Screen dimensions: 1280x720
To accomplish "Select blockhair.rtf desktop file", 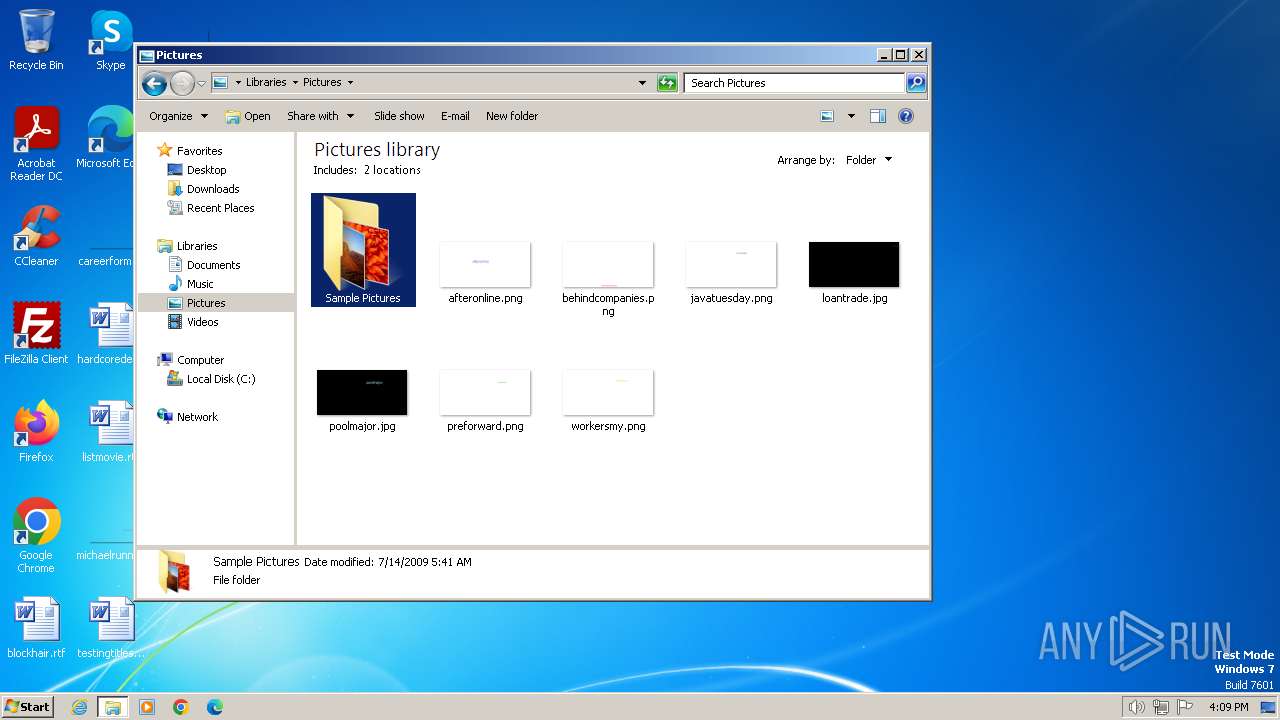I will 36,628.
